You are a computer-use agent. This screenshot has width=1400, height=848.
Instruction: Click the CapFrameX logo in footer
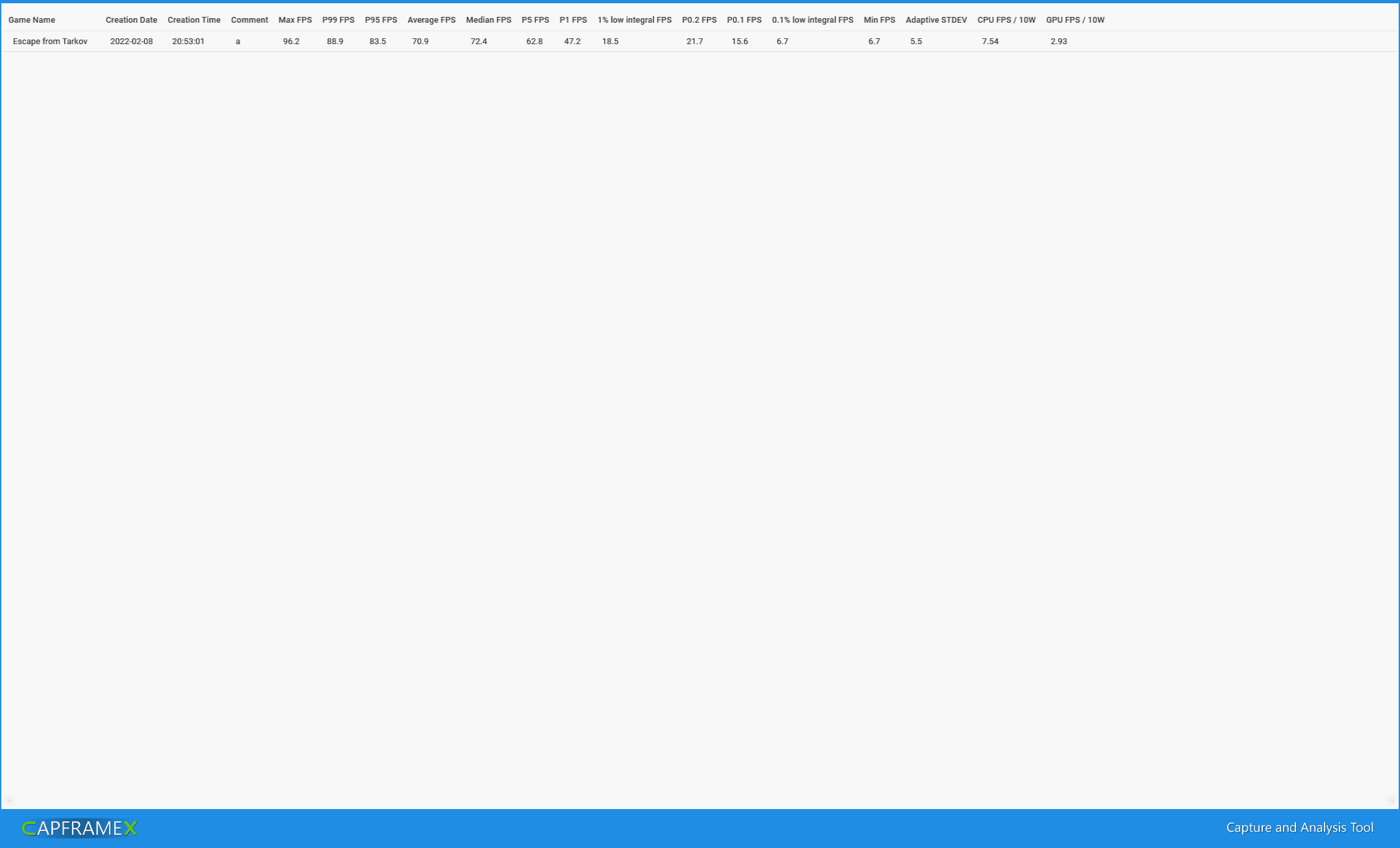pyautogui.click(x=80, y=829)
